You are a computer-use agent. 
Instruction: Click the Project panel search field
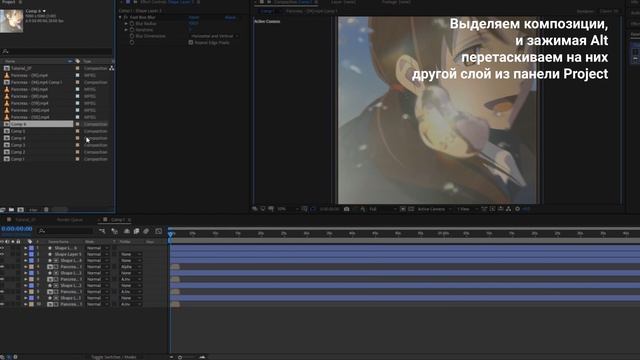point(56,51)
